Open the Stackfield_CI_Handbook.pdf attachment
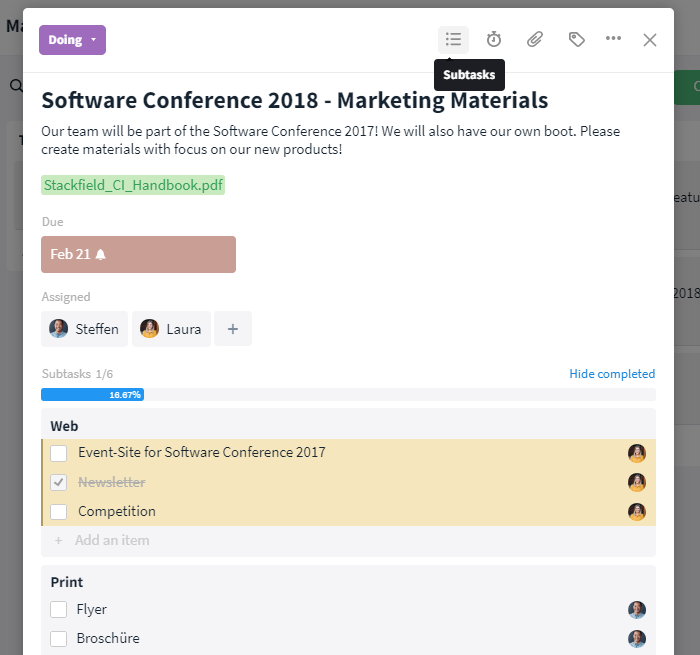Screen dimensions: 700x655 tap(133, 185)
